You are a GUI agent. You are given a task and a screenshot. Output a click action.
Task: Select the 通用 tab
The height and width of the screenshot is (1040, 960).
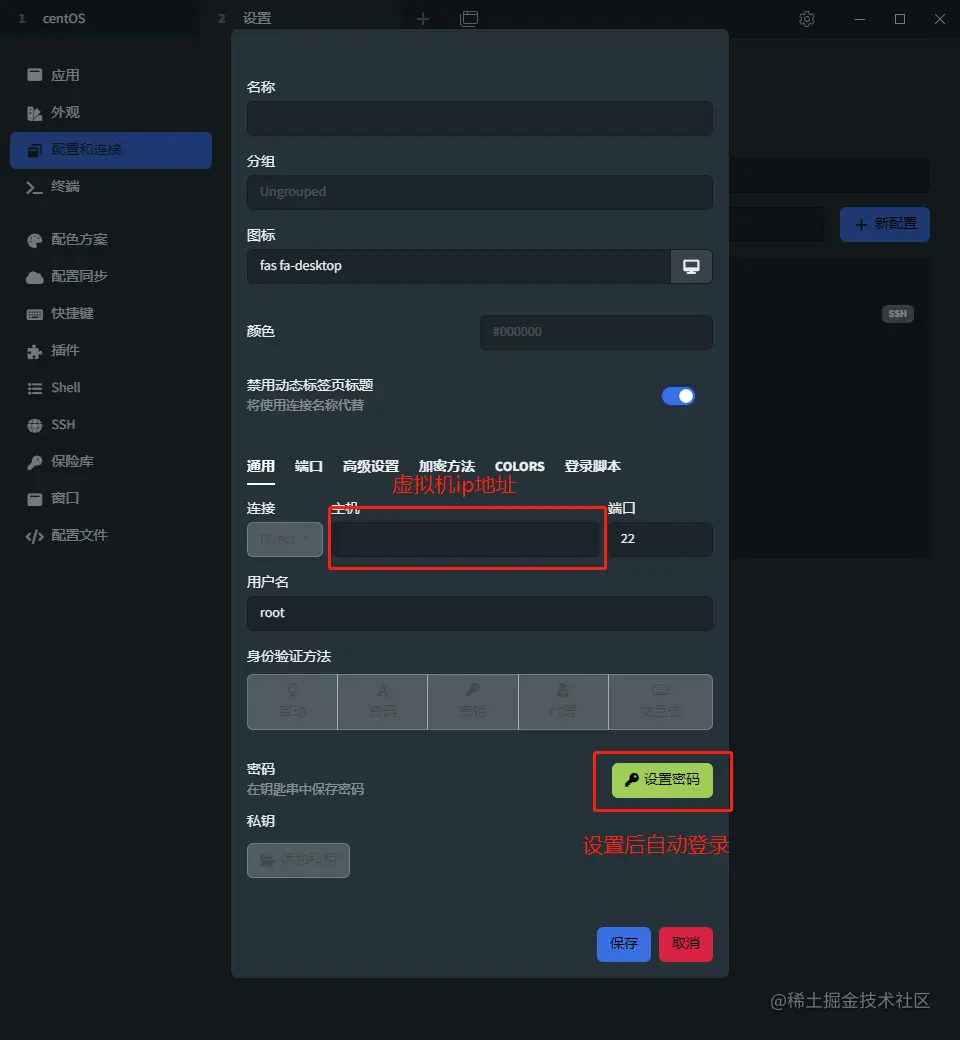point(261,466)
